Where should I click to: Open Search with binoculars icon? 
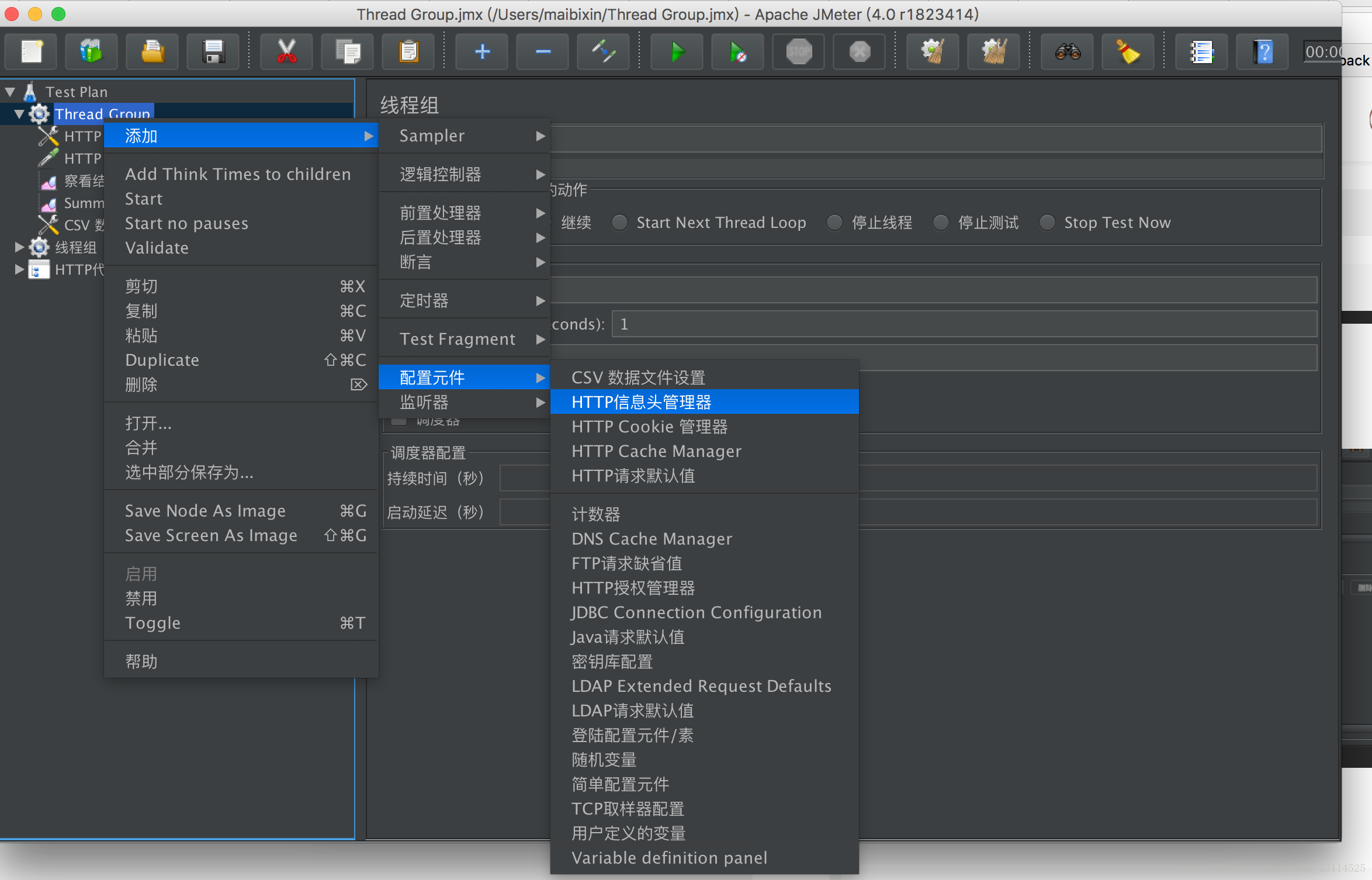[1068, 52]
